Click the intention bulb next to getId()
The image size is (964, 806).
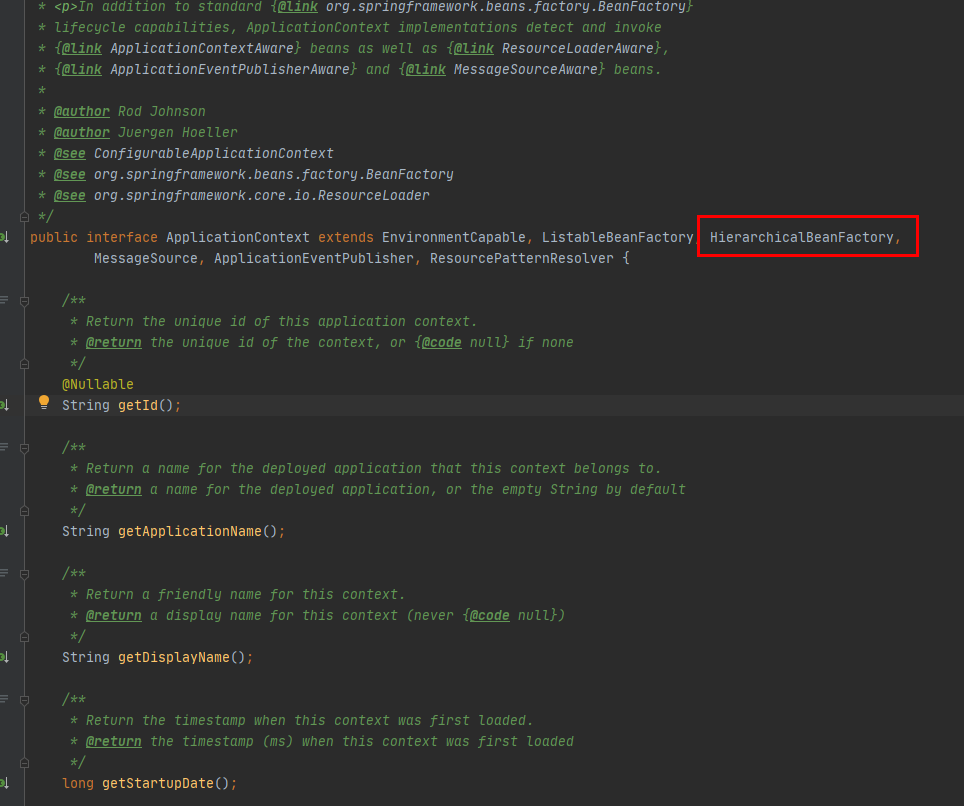(x=43, y=403)
